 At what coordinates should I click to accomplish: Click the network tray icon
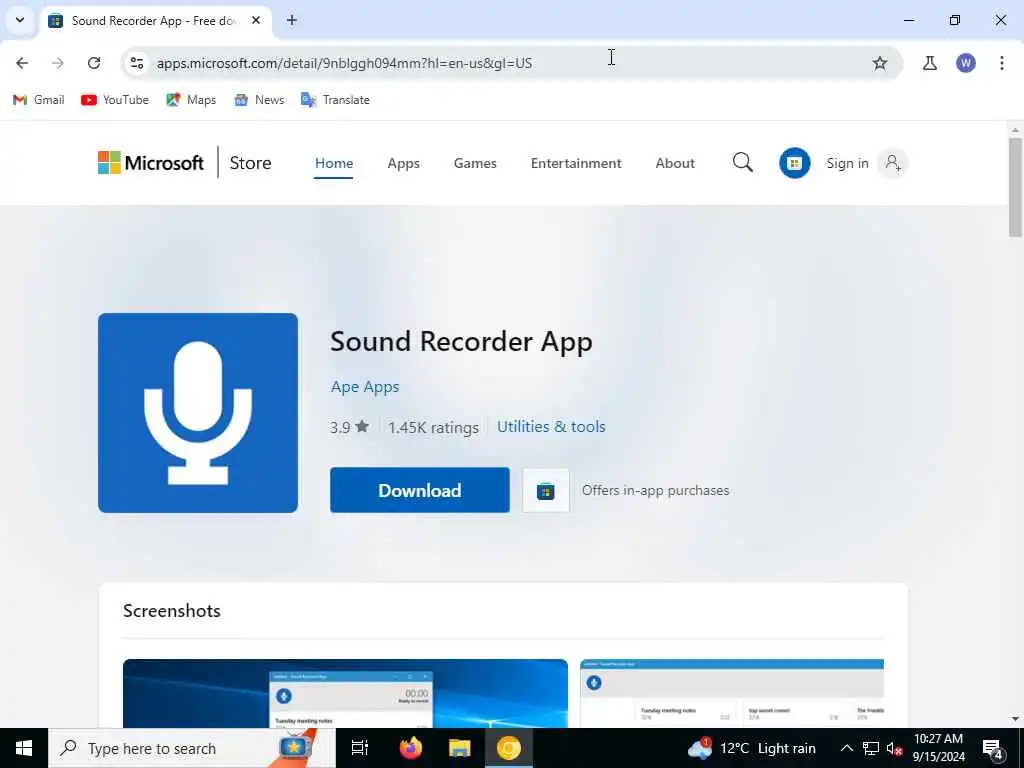click(871, 748)
